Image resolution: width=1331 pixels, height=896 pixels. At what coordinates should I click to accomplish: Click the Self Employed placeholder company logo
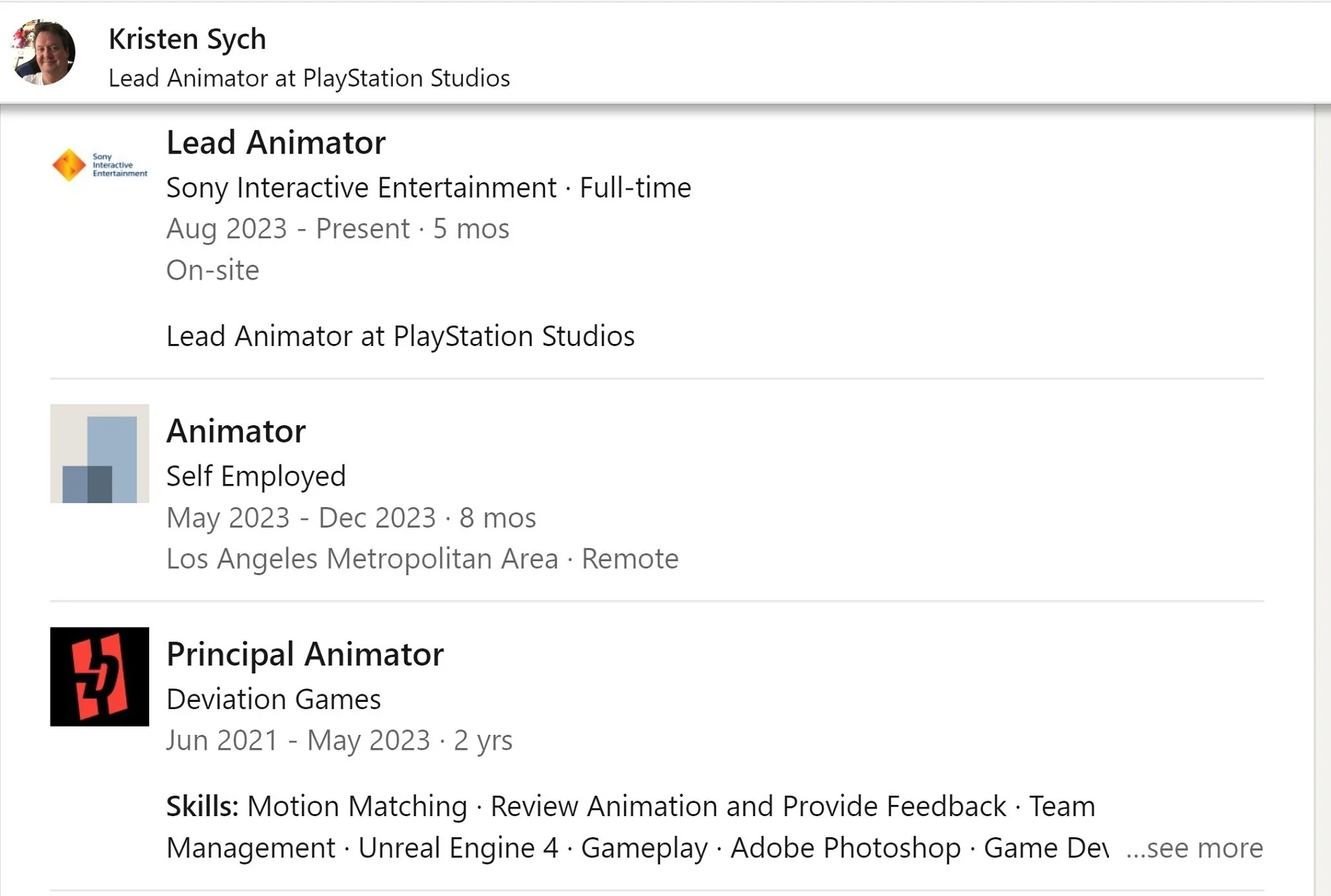(99, 453)
